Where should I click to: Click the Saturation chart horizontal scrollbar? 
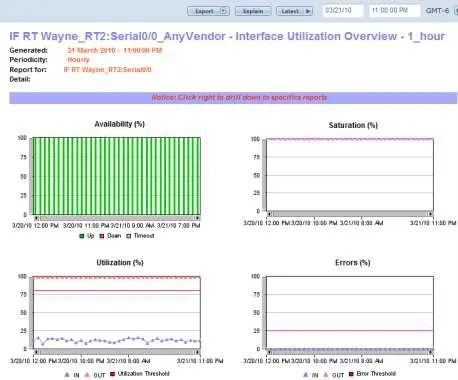(x=350, y=214)
